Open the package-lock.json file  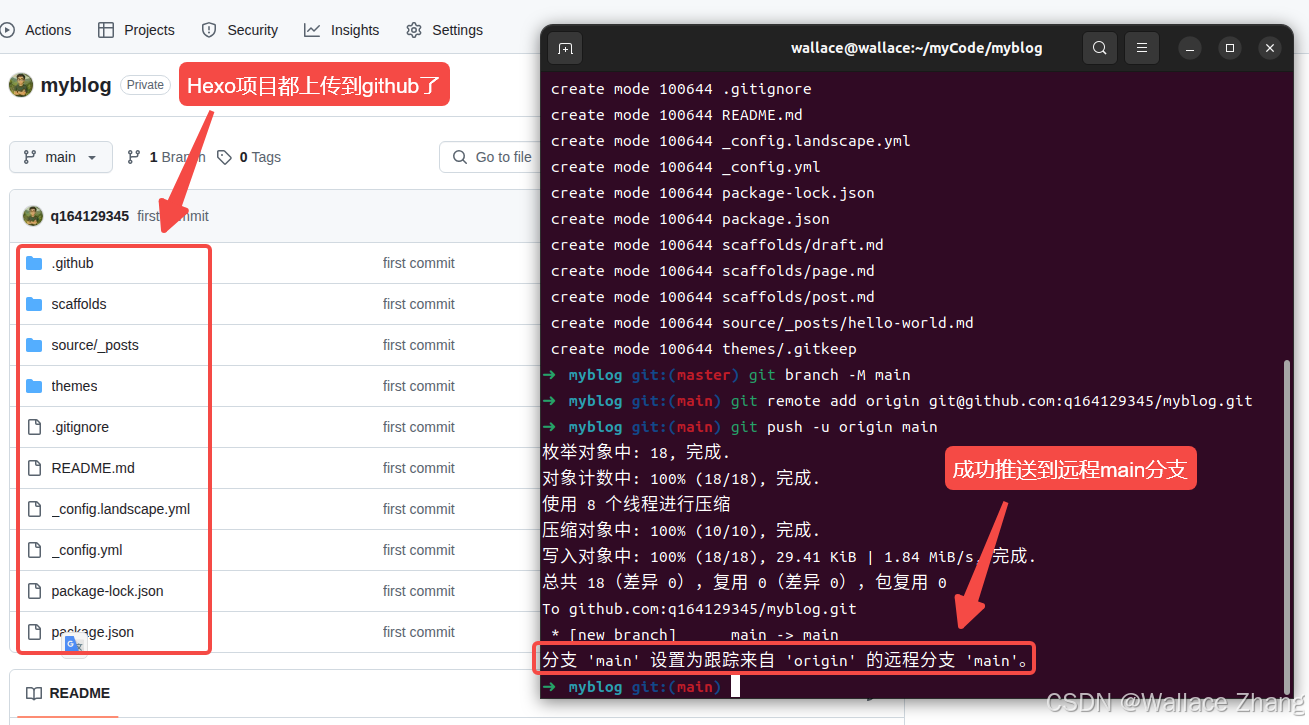pyautogui.click(x=107, y=591)
